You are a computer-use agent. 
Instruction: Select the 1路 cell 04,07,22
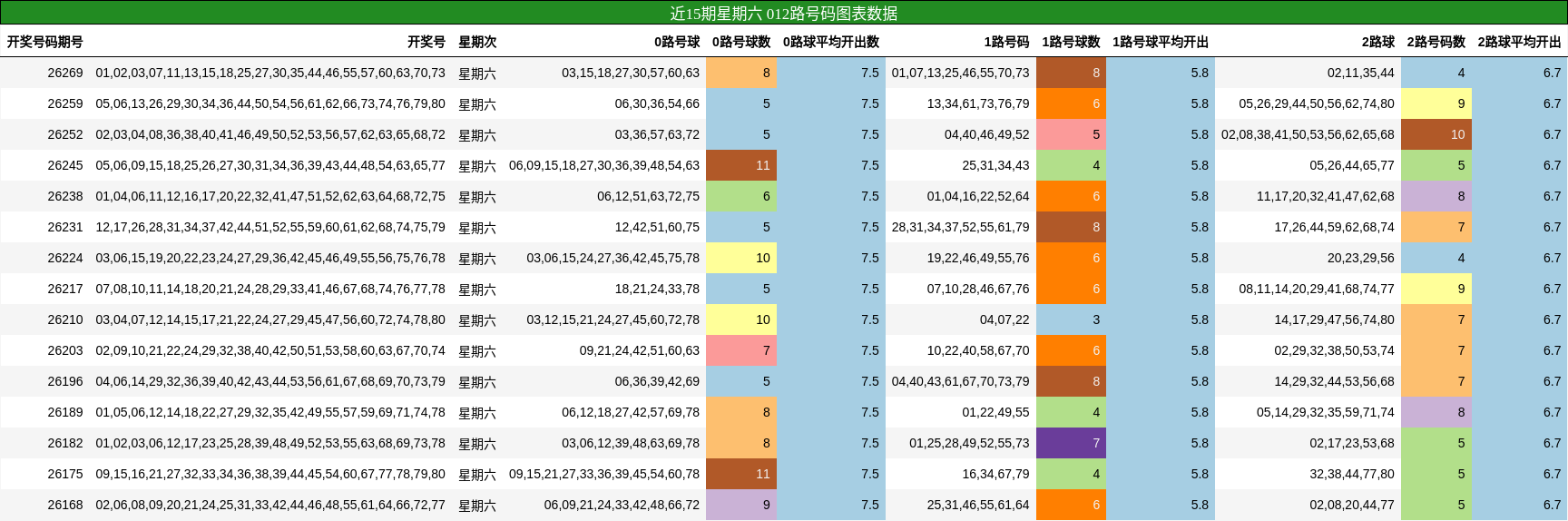1004,319
